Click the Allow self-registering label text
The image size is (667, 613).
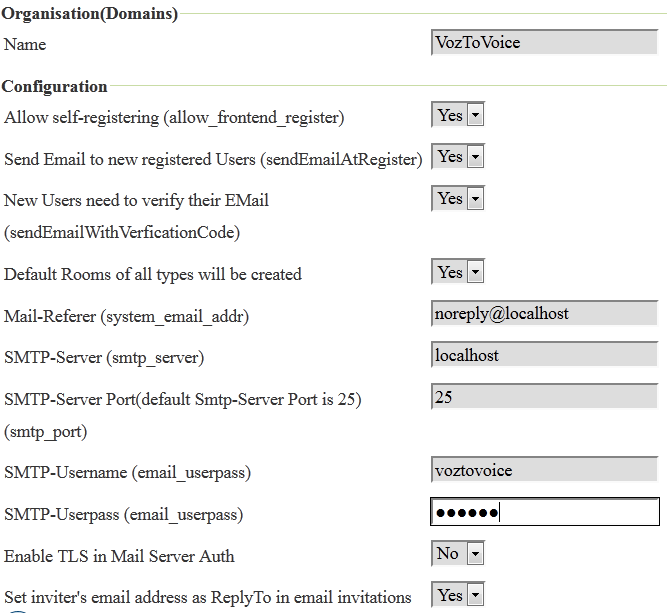click(x=174, y=118)
